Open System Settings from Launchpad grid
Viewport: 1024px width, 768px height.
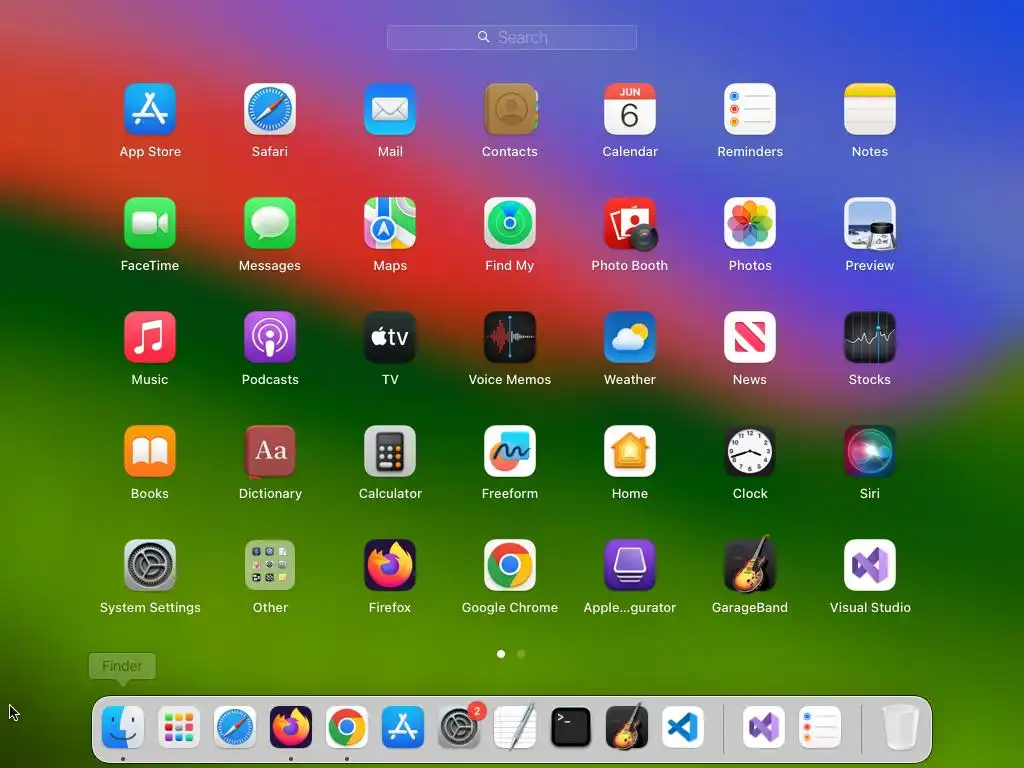[150, 565]
